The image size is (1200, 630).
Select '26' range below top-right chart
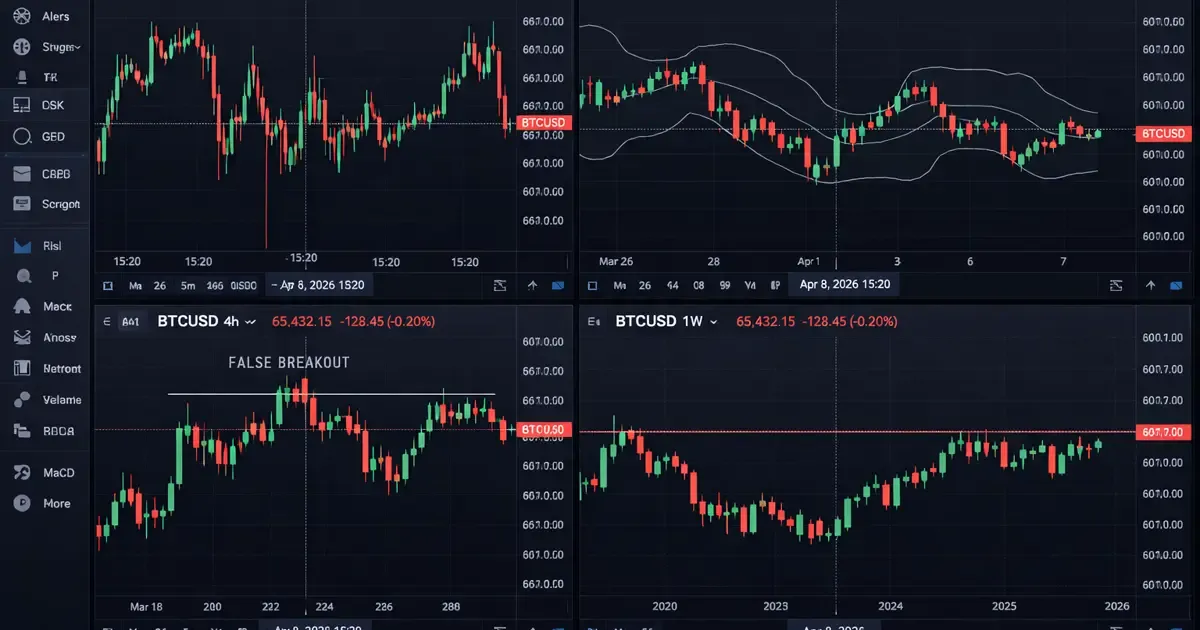[645, 286]
